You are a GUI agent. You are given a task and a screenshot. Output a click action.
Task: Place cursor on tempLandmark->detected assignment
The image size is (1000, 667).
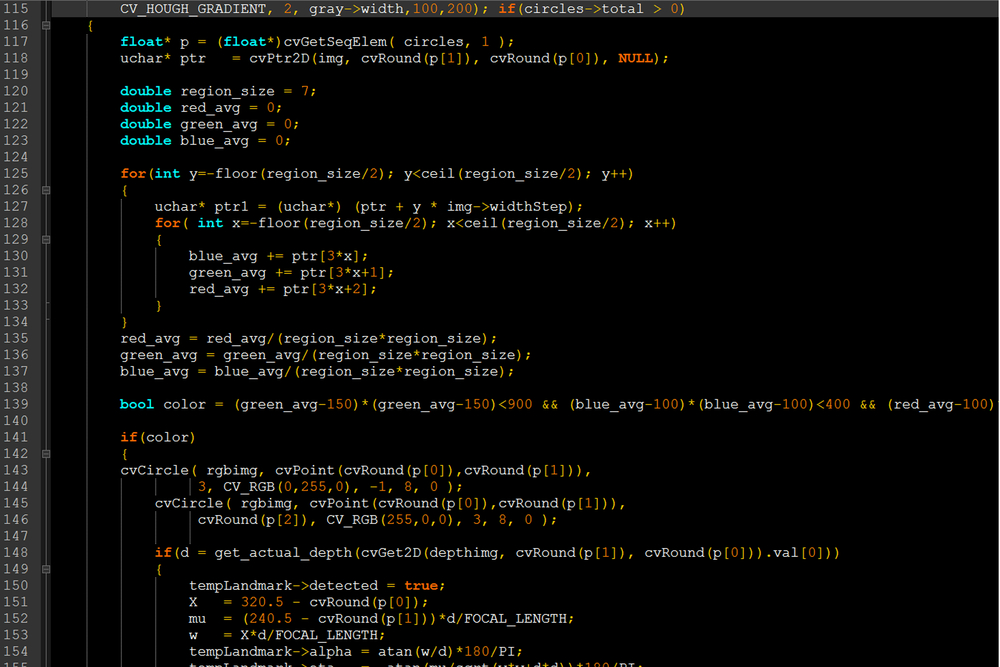click(283, 586)
